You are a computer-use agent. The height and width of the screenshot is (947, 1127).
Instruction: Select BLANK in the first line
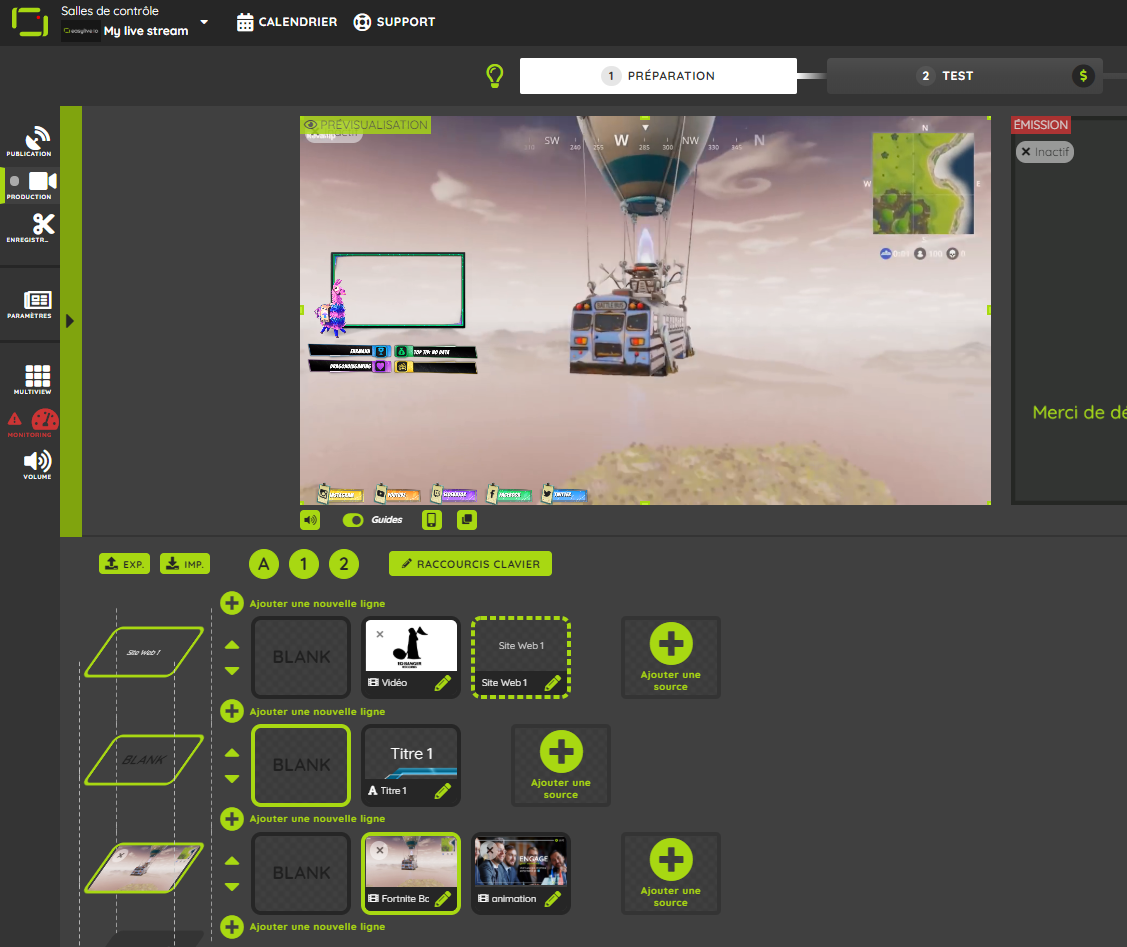point(301,657)
